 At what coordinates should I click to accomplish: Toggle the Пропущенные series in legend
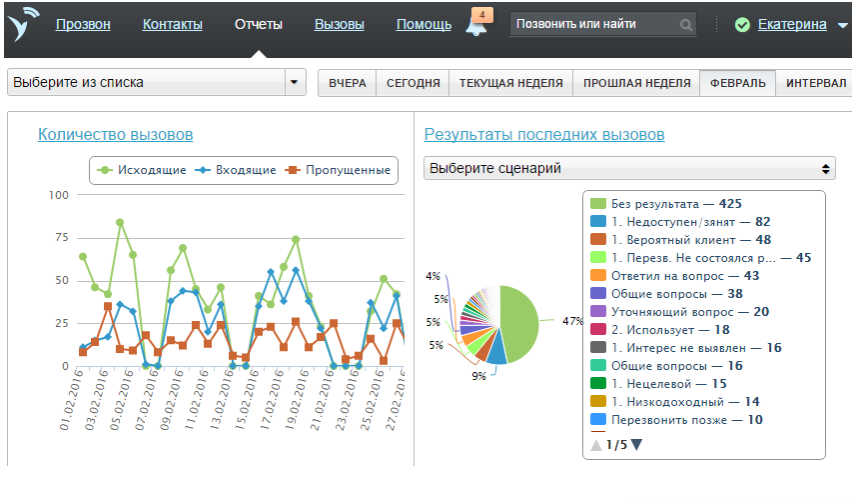click(338, 170)
